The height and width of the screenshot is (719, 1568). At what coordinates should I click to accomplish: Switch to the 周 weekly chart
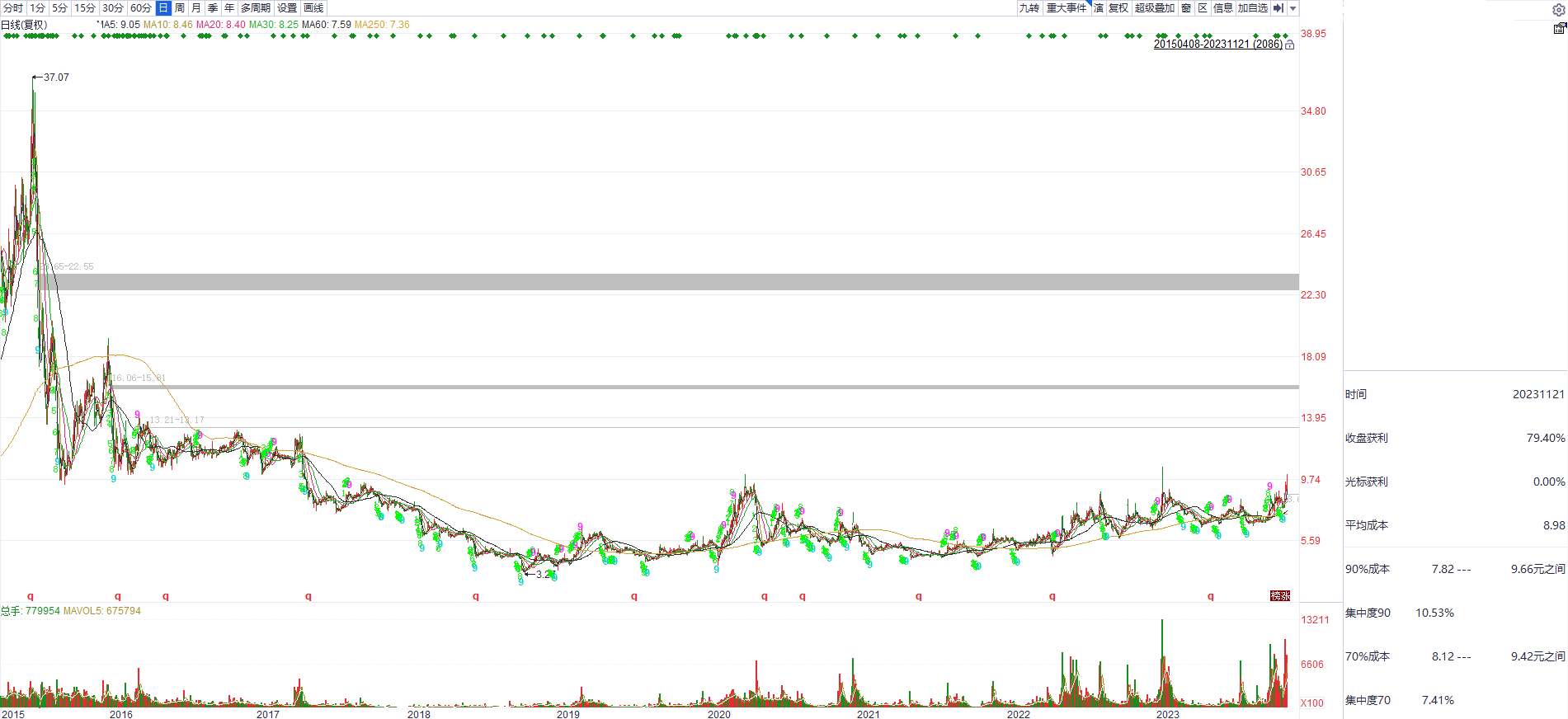(x=180, y=8)
